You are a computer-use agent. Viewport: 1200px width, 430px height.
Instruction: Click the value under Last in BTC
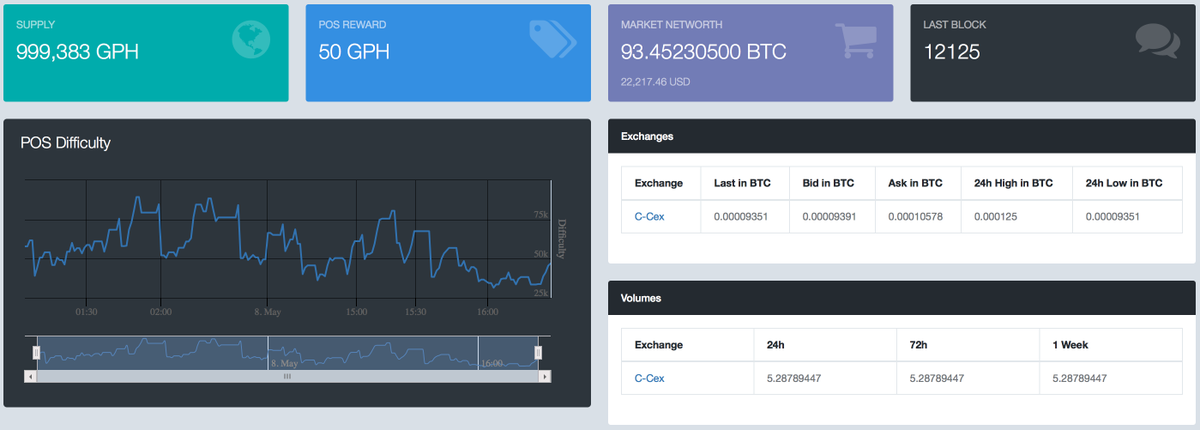(741, 216)
